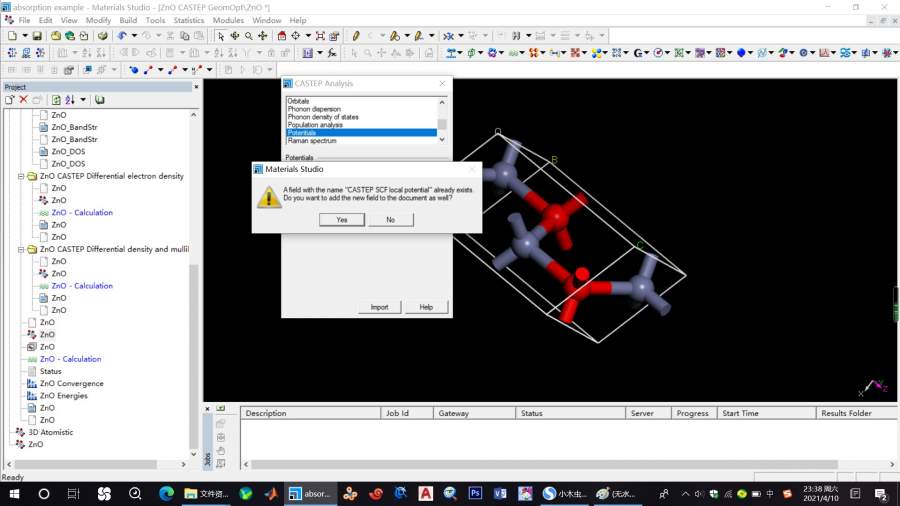Open the dropdown arrow next to Undo
The height and width of the screenshot is (506, 900).
coord(134,36)
